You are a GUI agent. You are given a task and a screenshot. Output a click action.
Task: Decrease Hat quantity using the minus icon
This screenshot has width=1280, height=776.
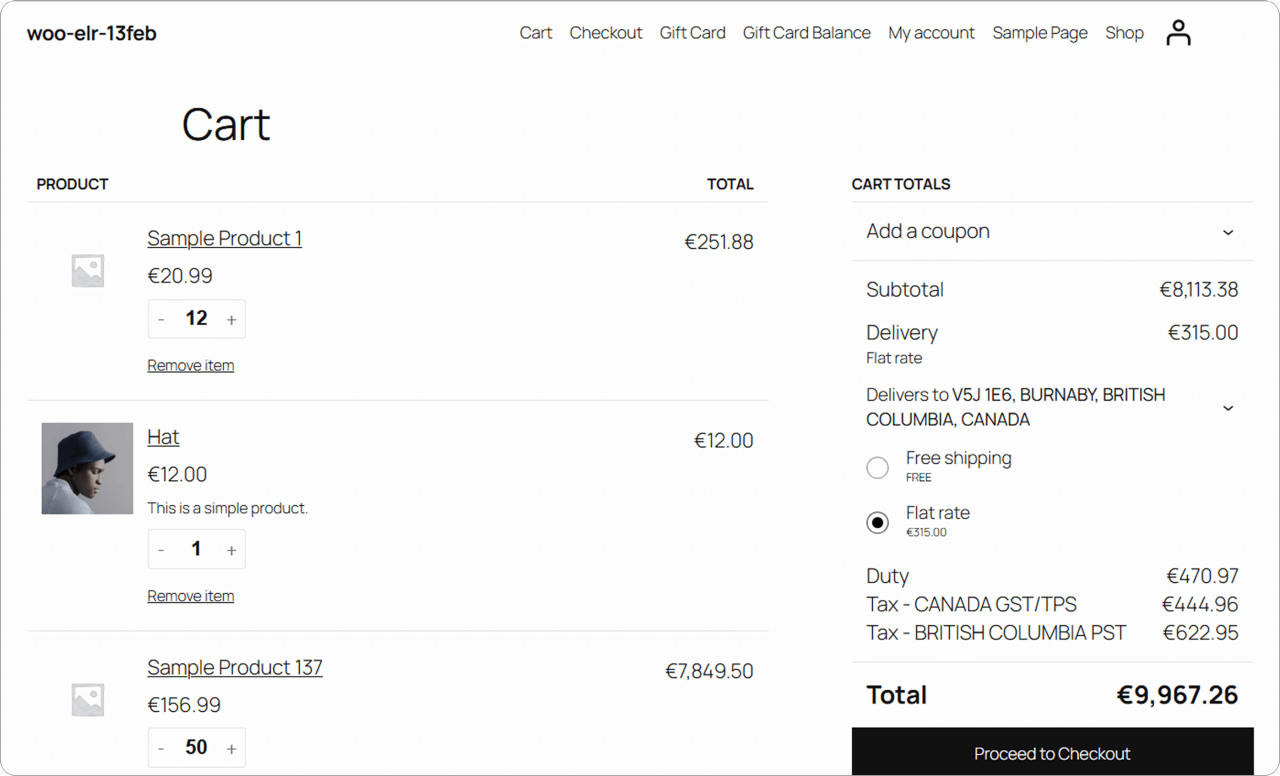tap(161, 548)
